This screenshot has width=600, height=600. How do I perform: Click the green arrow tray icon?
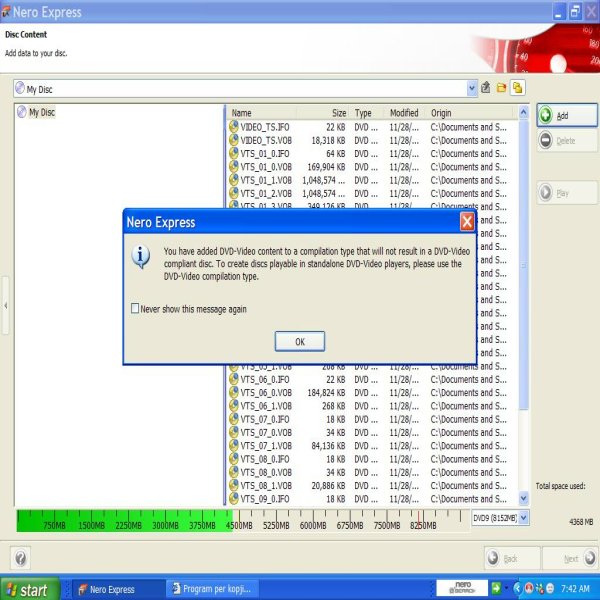[496, 587]
